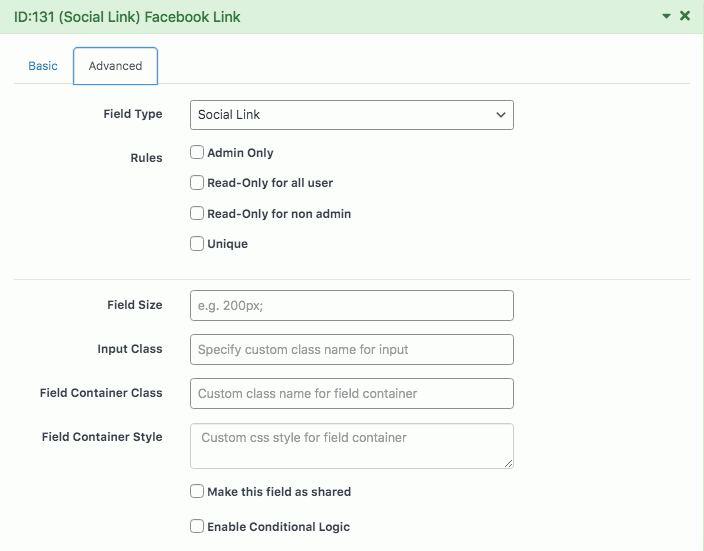Tick the Unique checkbox
The width and height of the screenshot is (704, 551).
(x=197, y=243)
